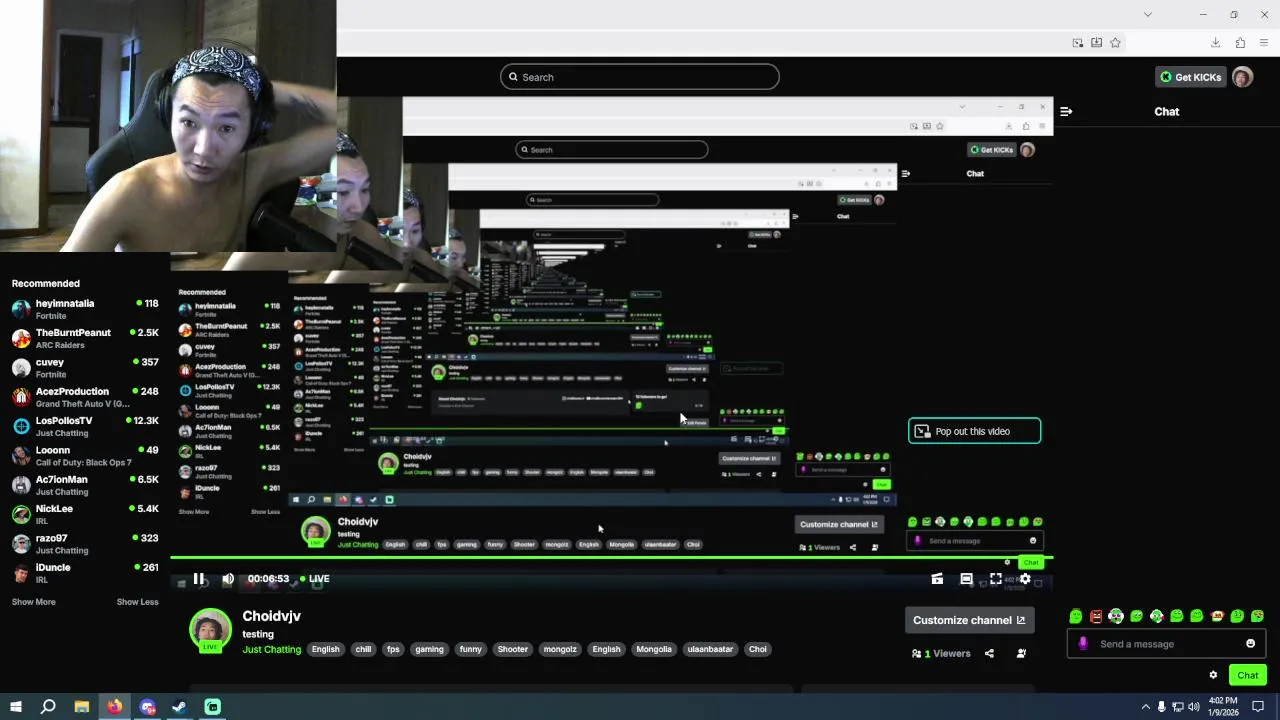Jump to LIVE indicator in player

pos(314,578)
